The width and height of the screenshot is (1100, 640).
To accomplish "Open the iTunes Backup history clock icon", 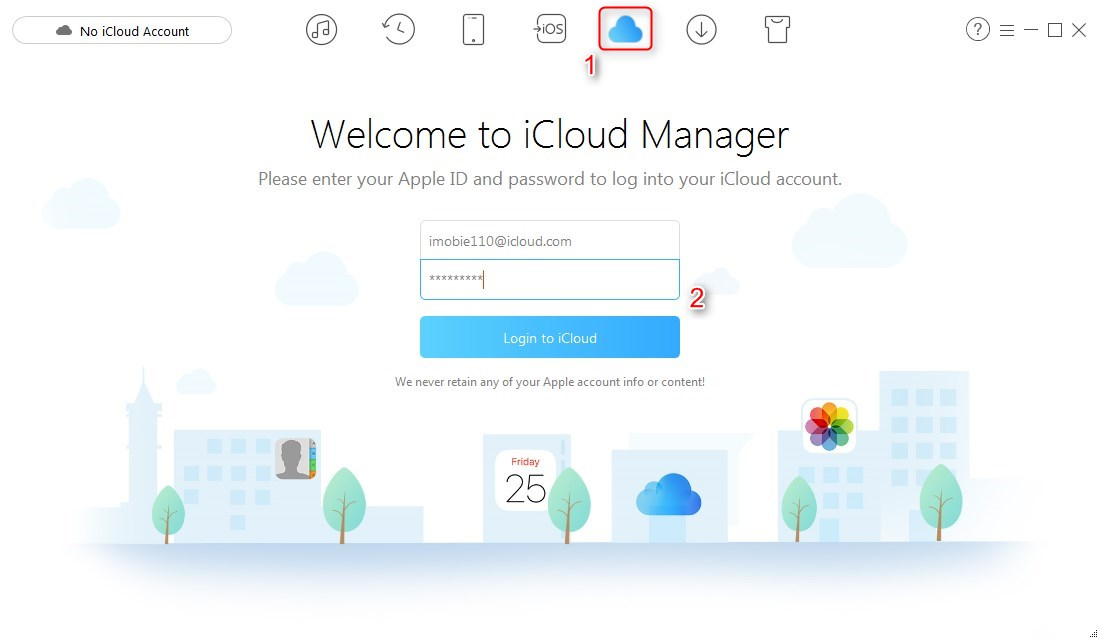I will [x=398, y=29].
